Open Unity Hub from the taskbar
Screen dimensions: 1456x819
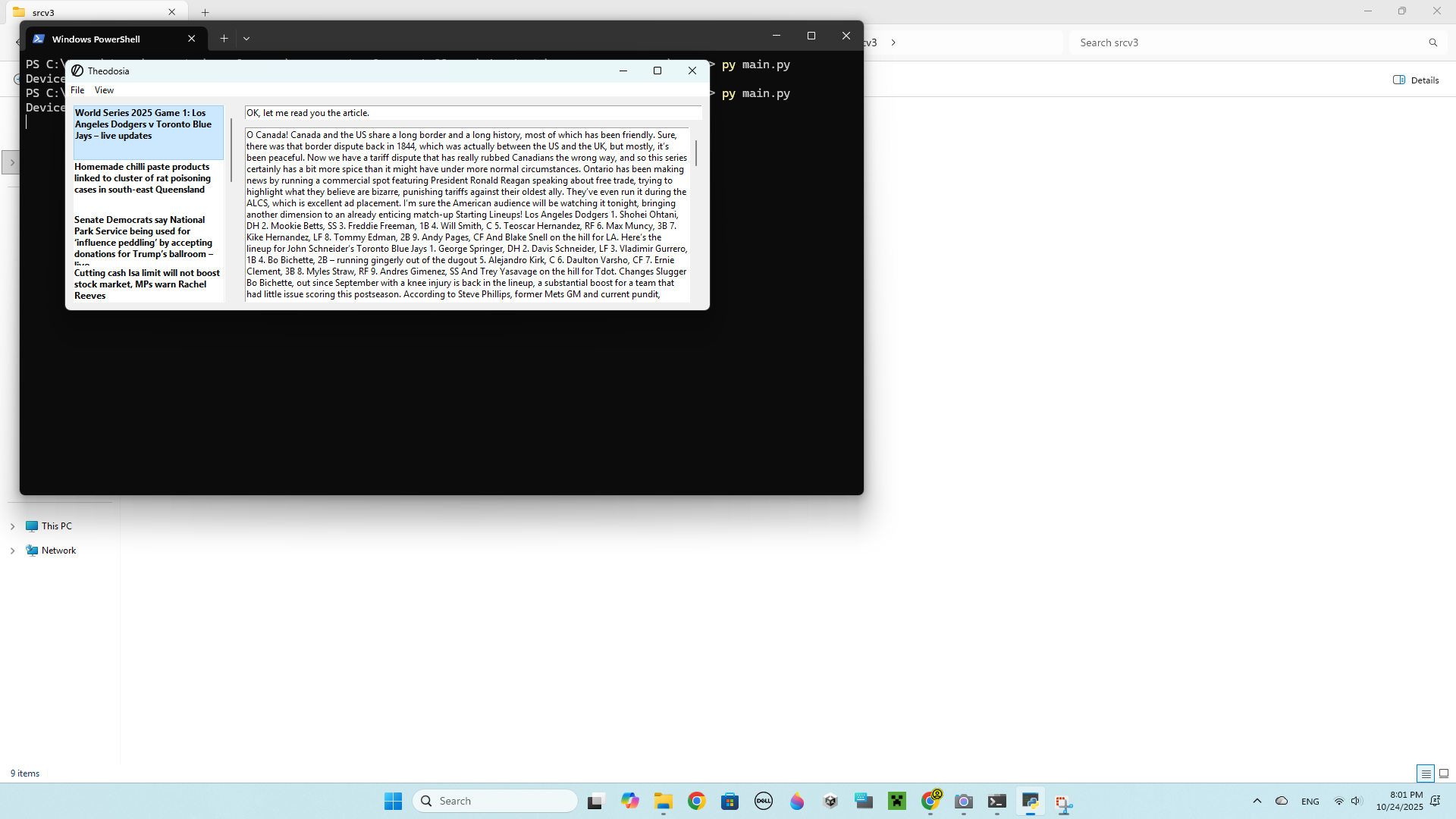tap(830, 800)
